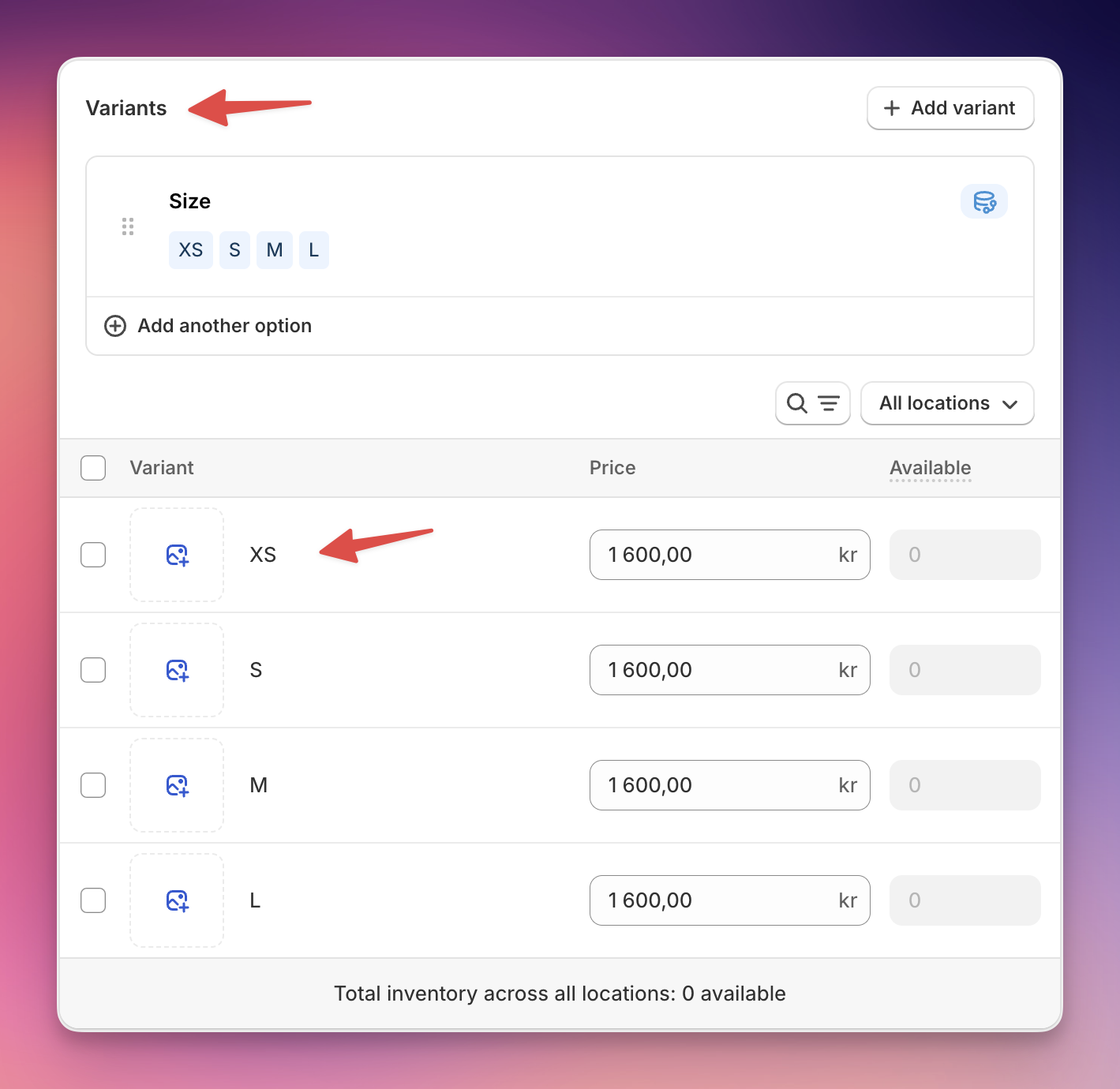
Task: Click the drag handle for Size option
Action: coord(128,227)
